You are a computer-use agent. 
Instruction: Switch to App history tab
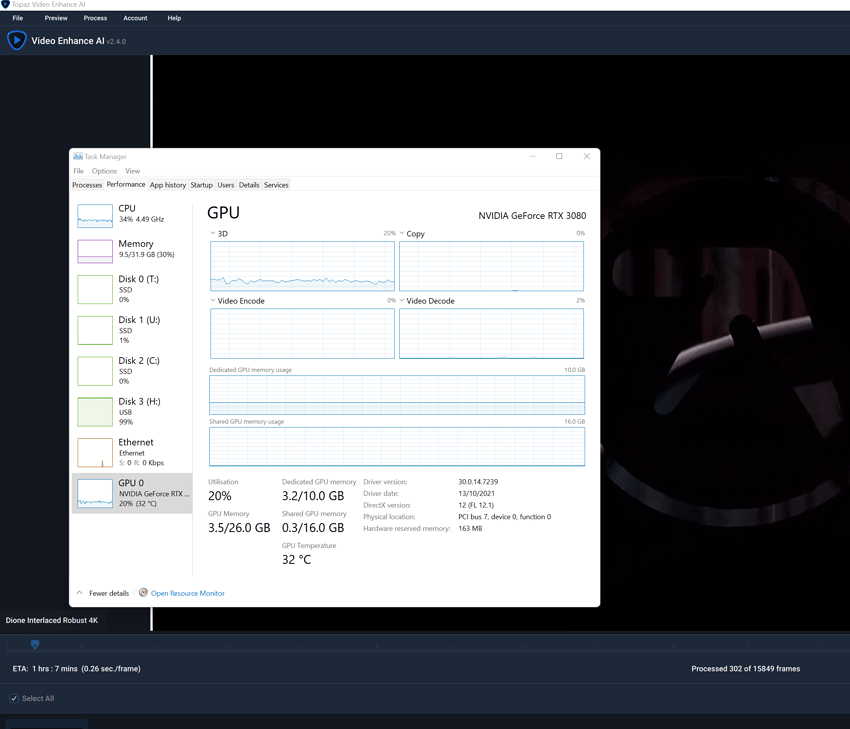click(168, 185)
